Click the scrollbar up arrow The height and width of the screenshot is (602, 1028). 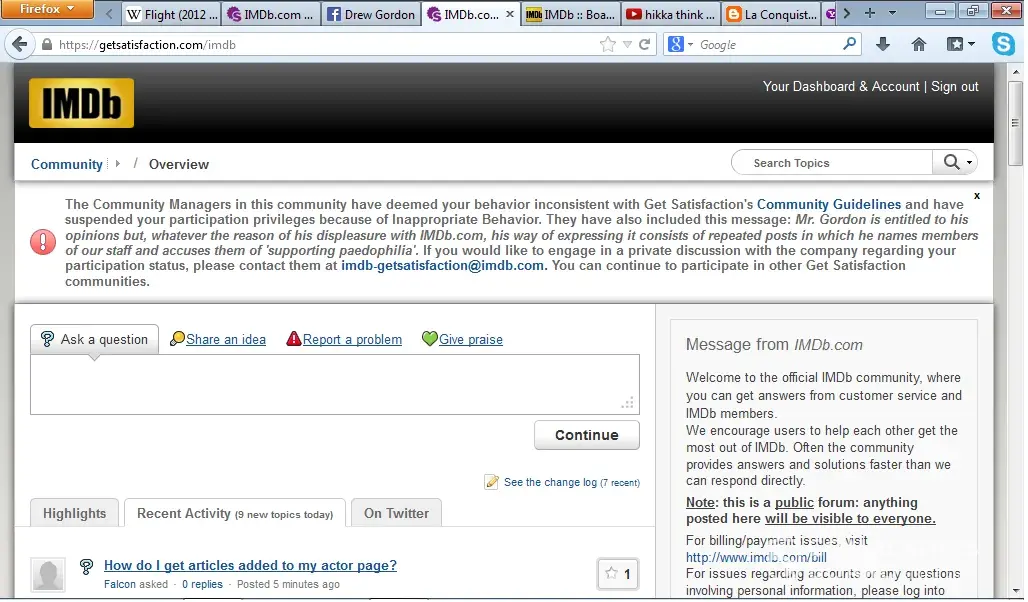coord(1016,71)
